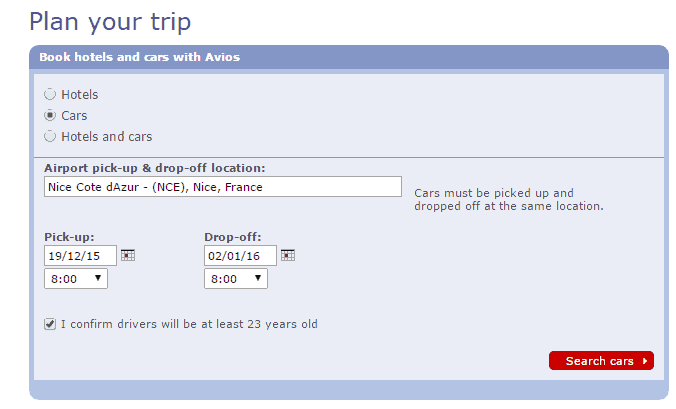
Task: Select the Hotels radio option
Action: (50, 94)
